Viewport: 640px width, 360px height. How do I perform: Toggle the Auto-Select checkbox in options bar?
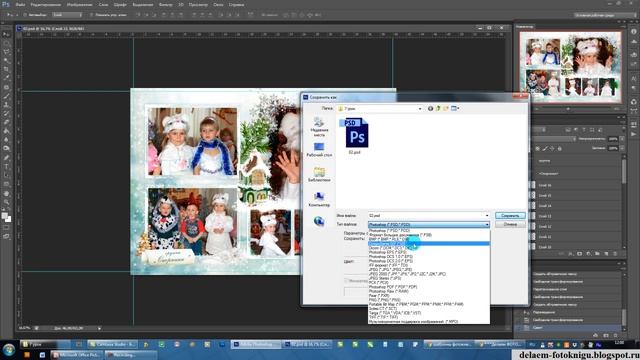(25, 15)
